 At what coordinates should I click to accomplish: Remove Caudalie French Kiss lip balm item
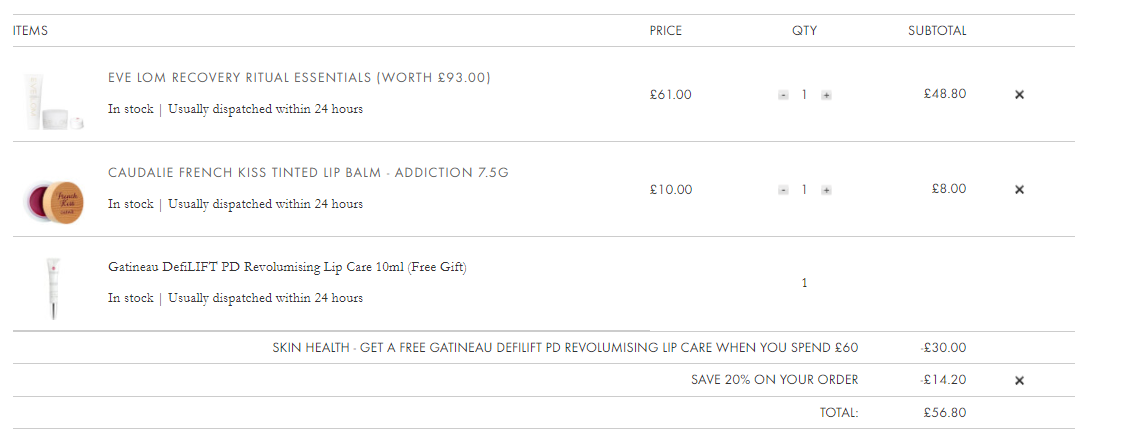[1019, 189]
